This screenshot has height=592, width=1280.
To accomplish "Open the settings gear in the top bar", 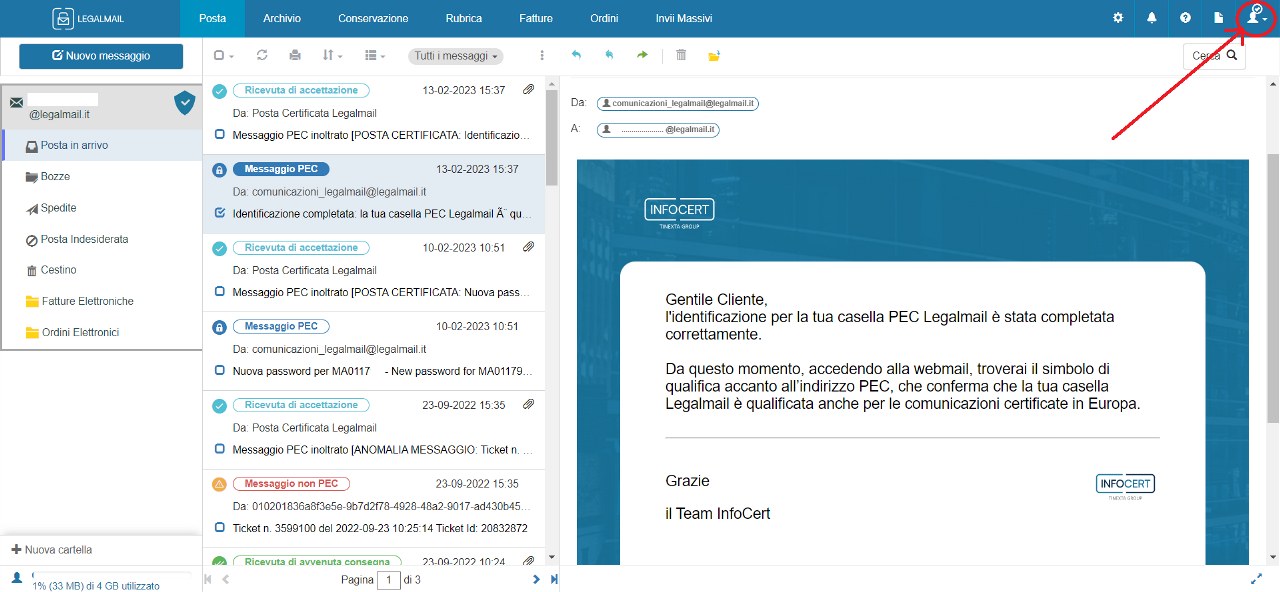I will (1118, 18).
